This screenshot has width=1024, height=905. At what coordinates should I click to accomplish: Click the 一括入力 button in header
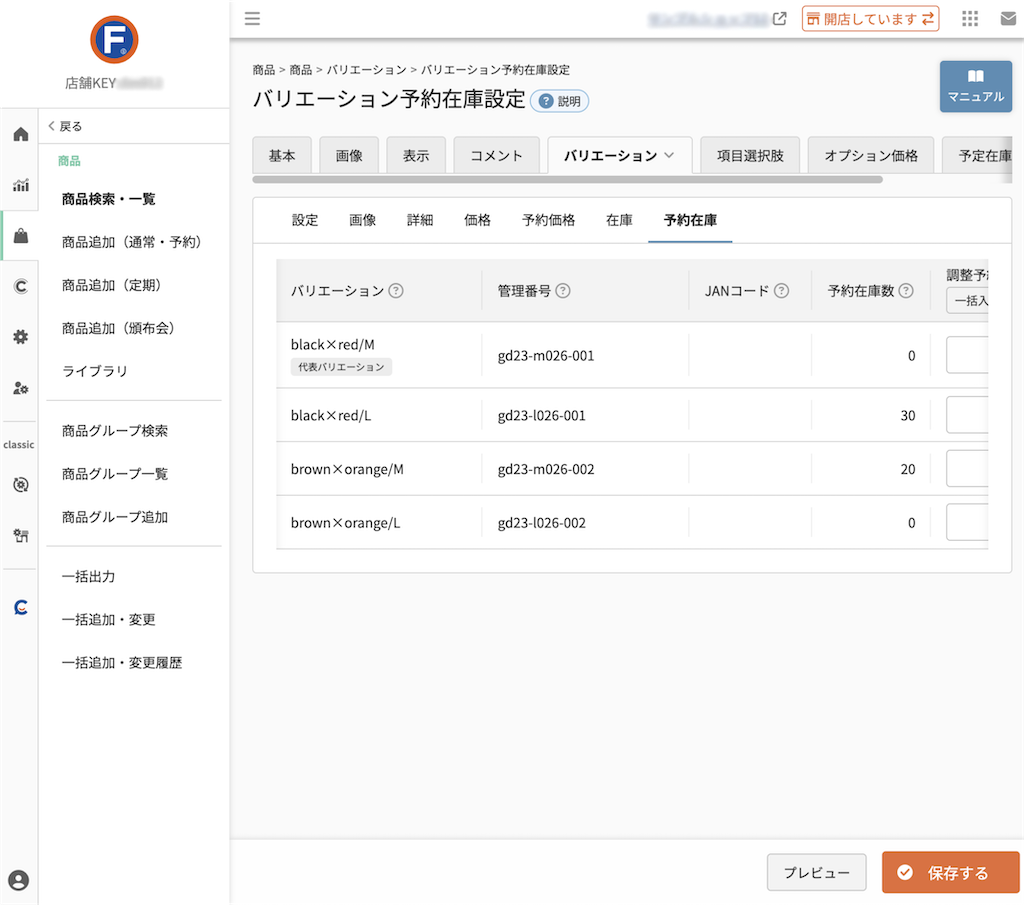point(968,301)
